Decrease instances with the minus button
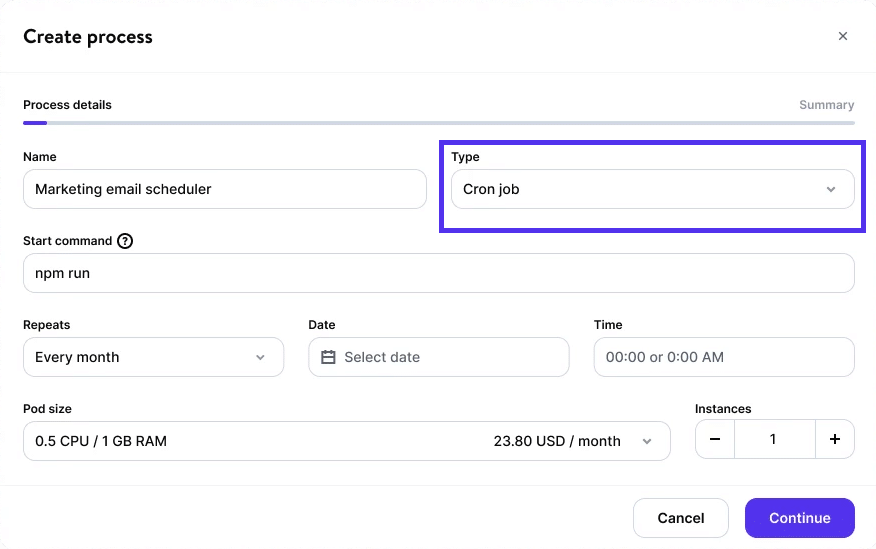Screen dimensions: 876x549 [715, 439]
